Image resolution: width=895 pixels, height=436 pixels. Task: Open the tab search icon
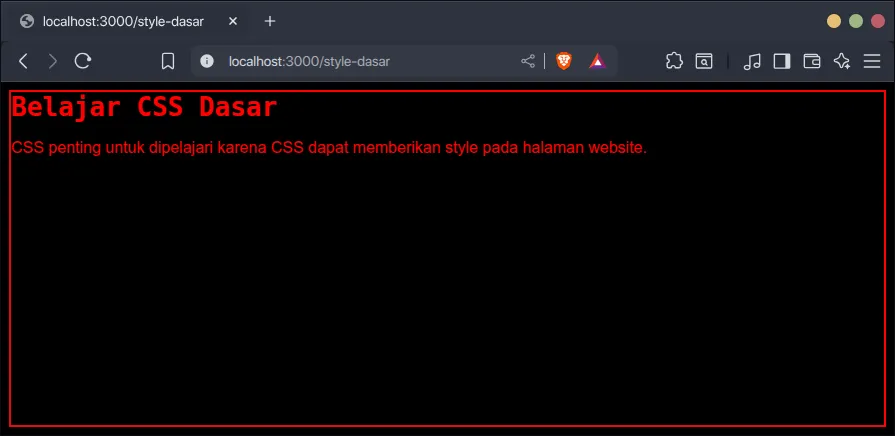[x=704, y=61]
